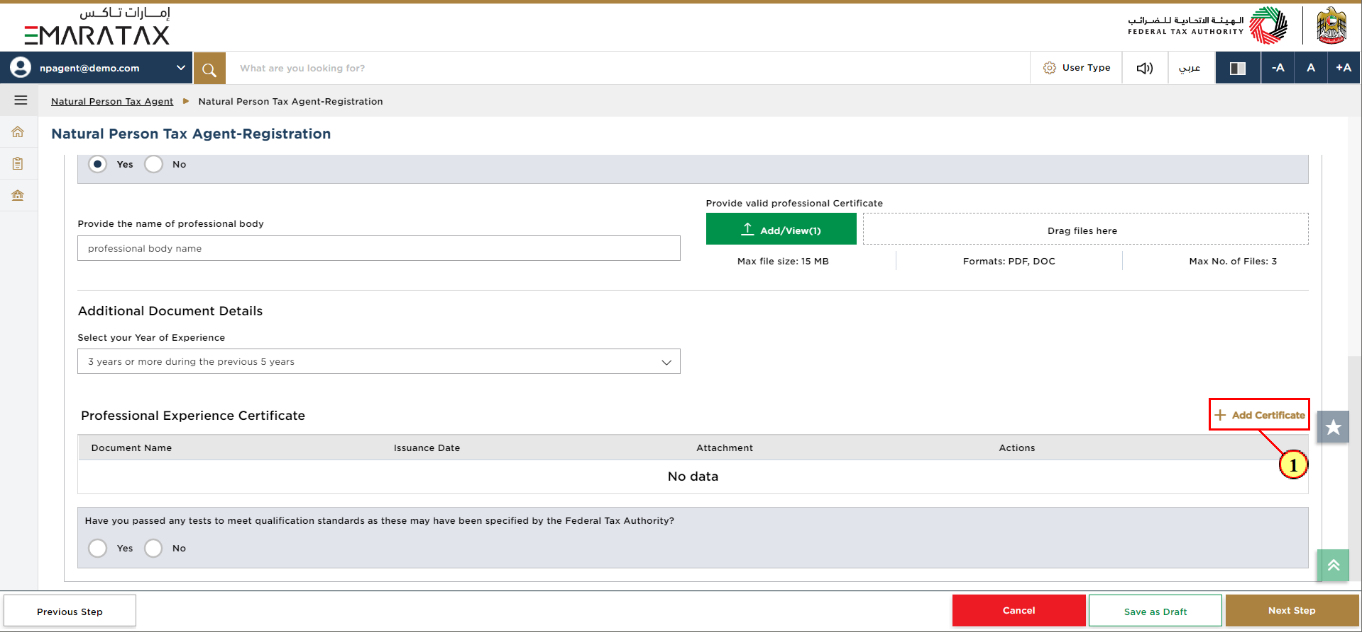Focus the 'What are you looking for?' search box
Viewport: 1366px width, 637px height.
(628, 68)
